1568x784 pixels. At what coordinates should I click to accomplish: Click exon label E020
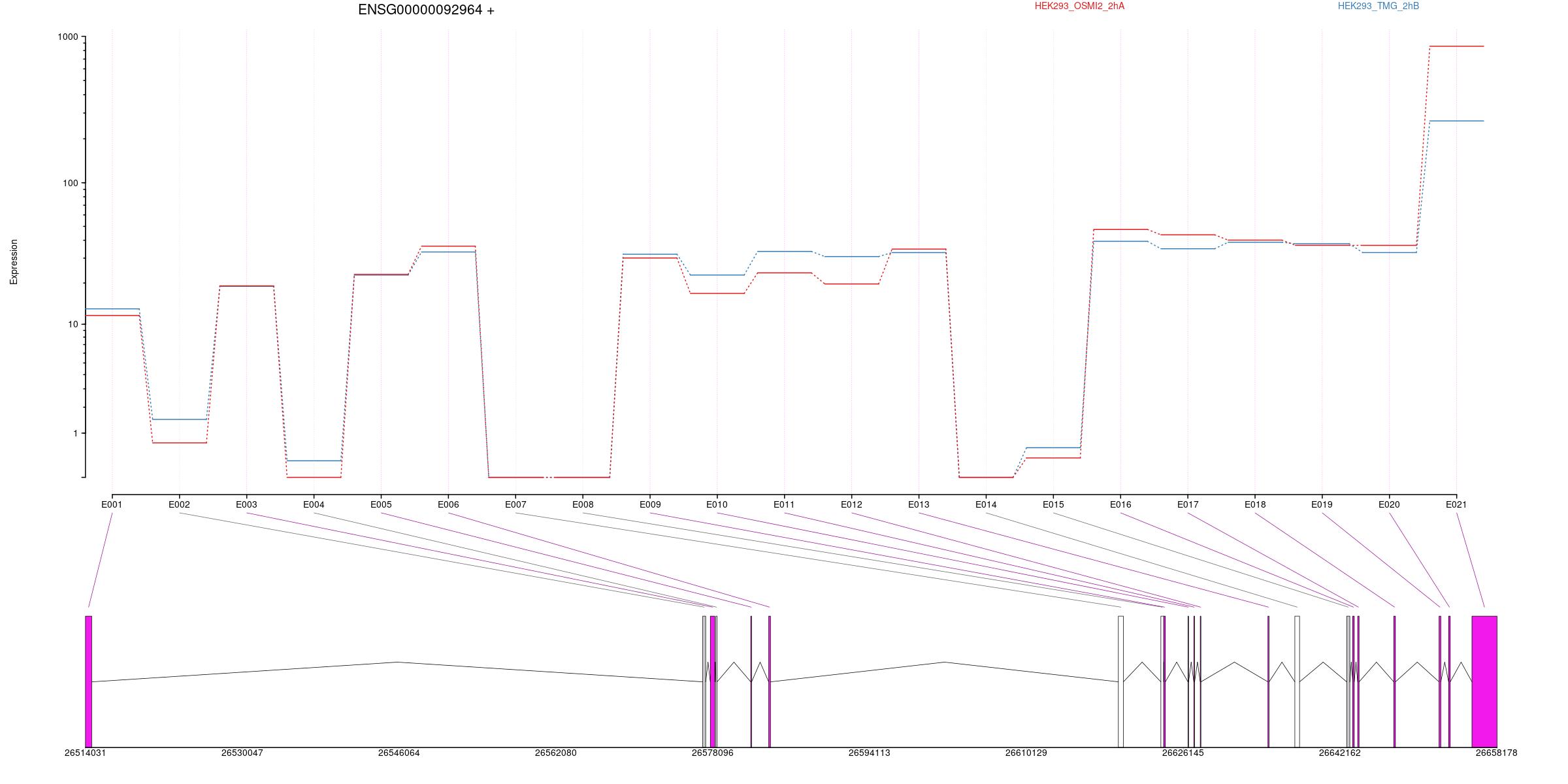point(1389,504)
